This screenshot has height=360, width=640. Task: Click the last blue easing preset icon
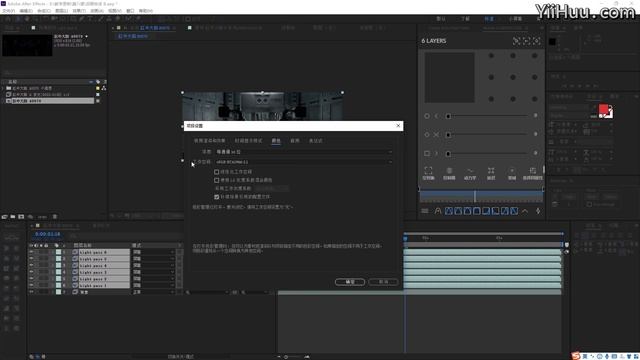click(x=514, y=211)
